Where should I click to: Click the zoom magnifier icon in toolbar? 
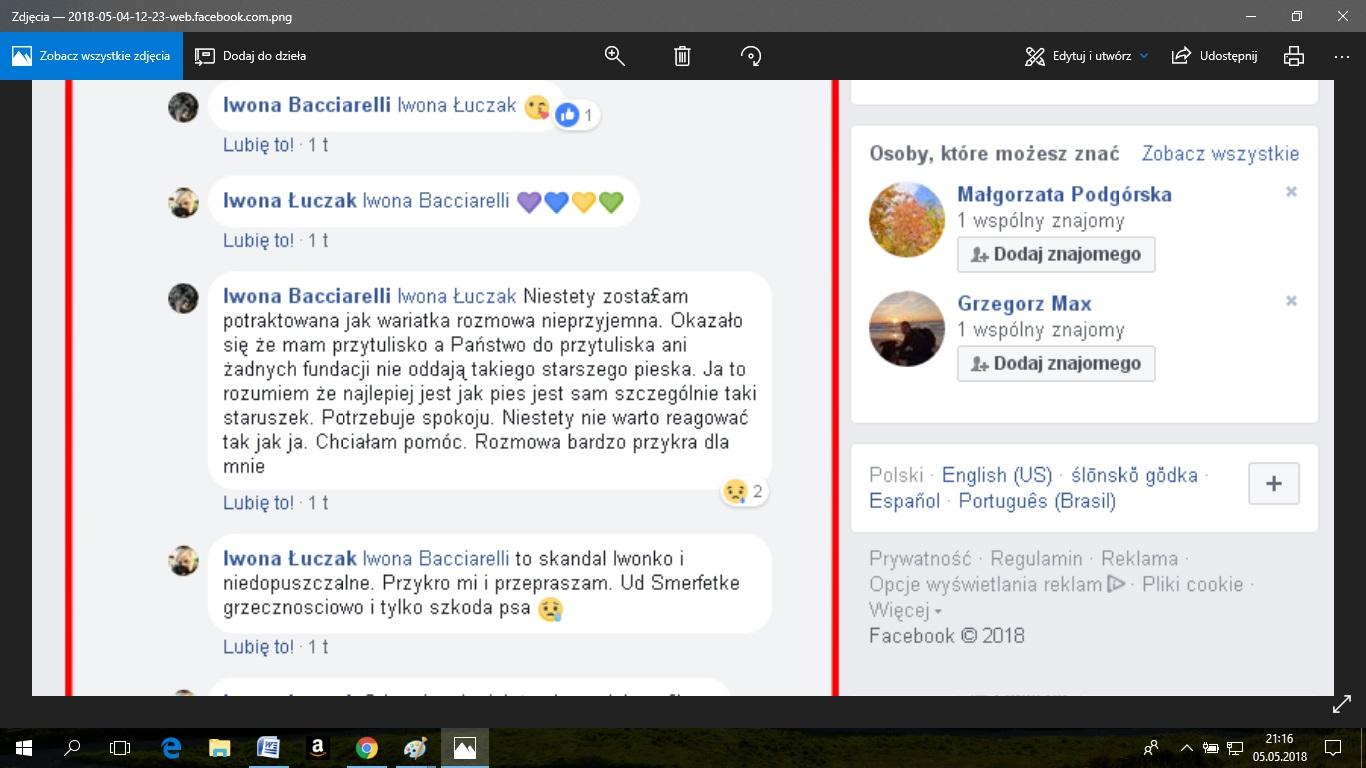pyautogui.click(x=615, y=56)
